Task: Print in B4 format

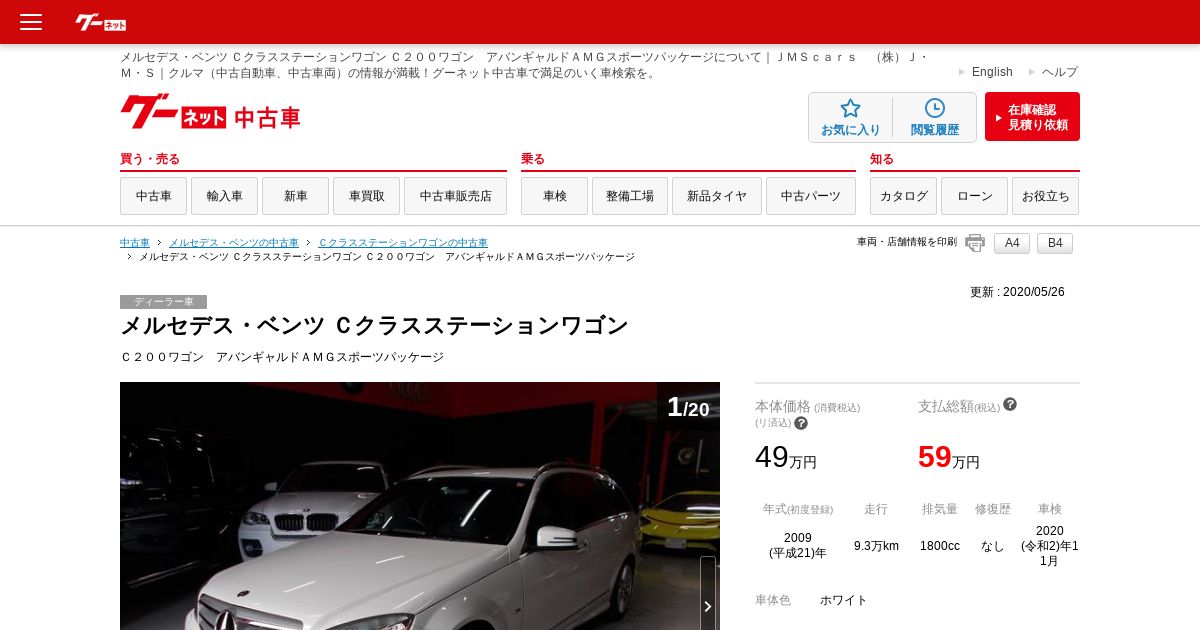Action: point(1055,243)
